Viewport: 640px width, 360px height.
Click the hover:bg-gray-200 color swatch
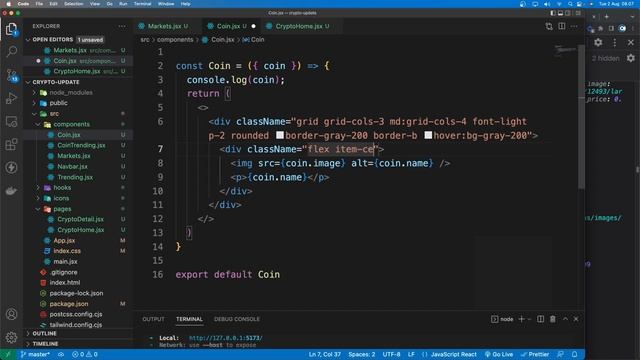428,135
